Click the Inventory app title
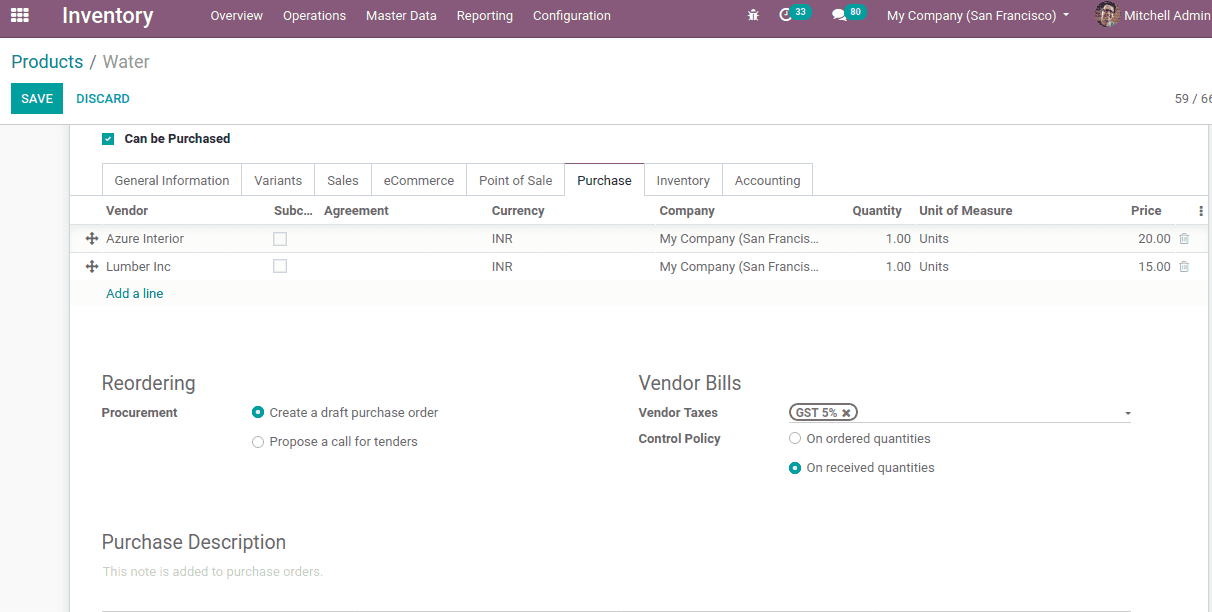 pyautogui.click(x=108, y=16)
